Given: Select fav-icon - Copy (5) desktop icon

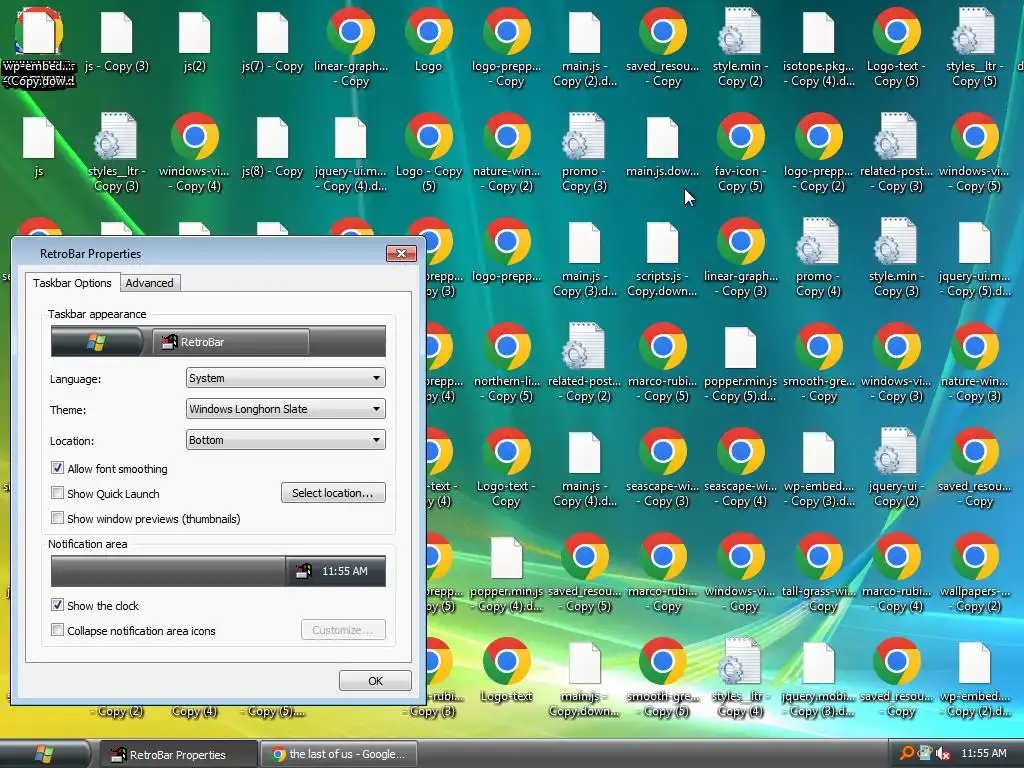Looking at the screenshot, I should [x=741, y=152].
